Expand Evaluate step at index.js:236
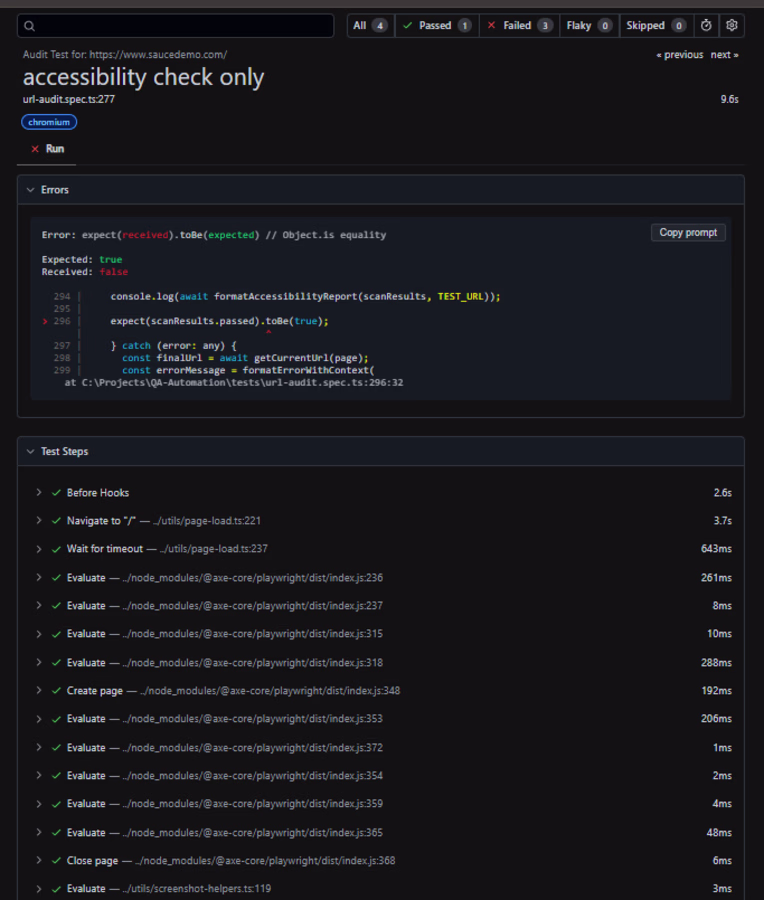This screenshot has width=764, height=900. 38,577
